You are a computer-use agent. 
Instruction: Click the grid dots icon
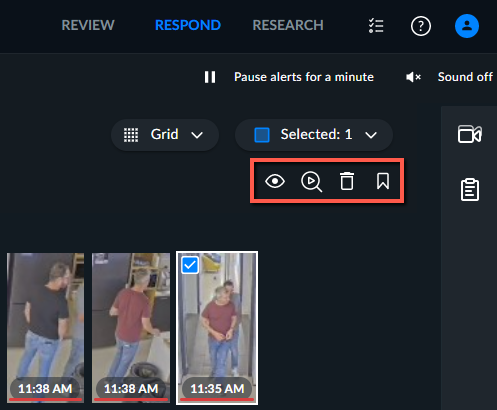[131, 135]
